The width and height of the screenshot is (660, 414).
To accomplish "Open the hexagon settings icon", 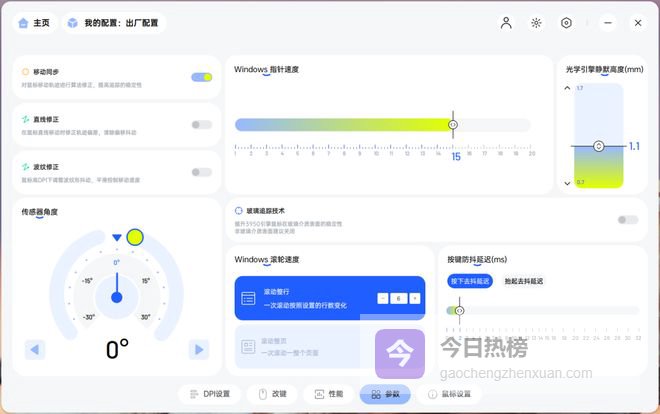I will pyautogui.click(x=566, y=23).
